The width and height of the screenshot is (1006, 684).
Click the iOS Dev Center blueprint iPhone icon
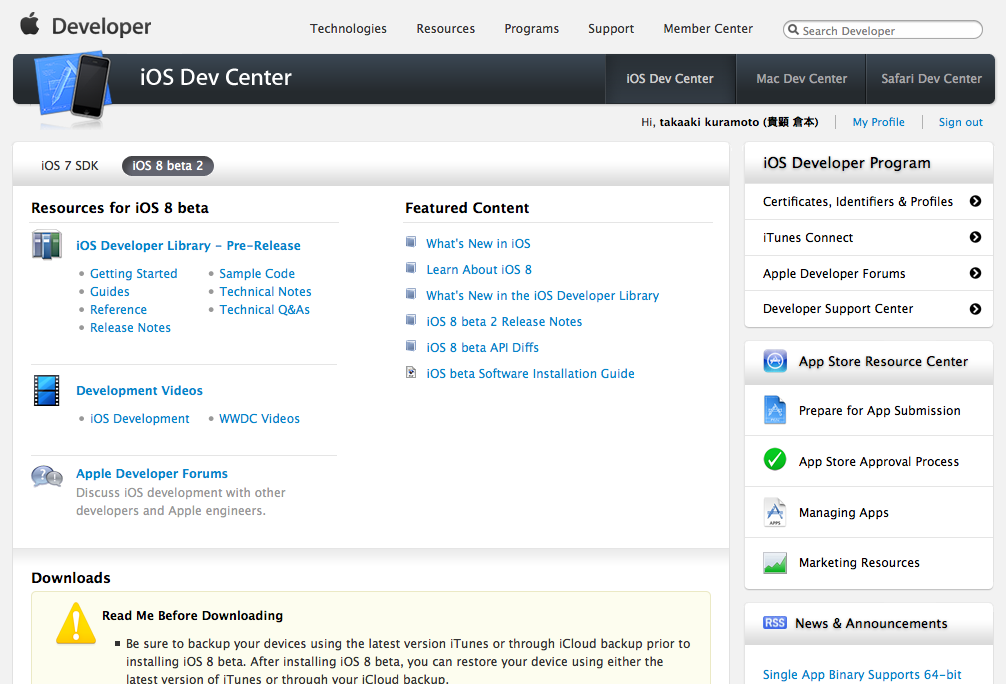point(73,86)
